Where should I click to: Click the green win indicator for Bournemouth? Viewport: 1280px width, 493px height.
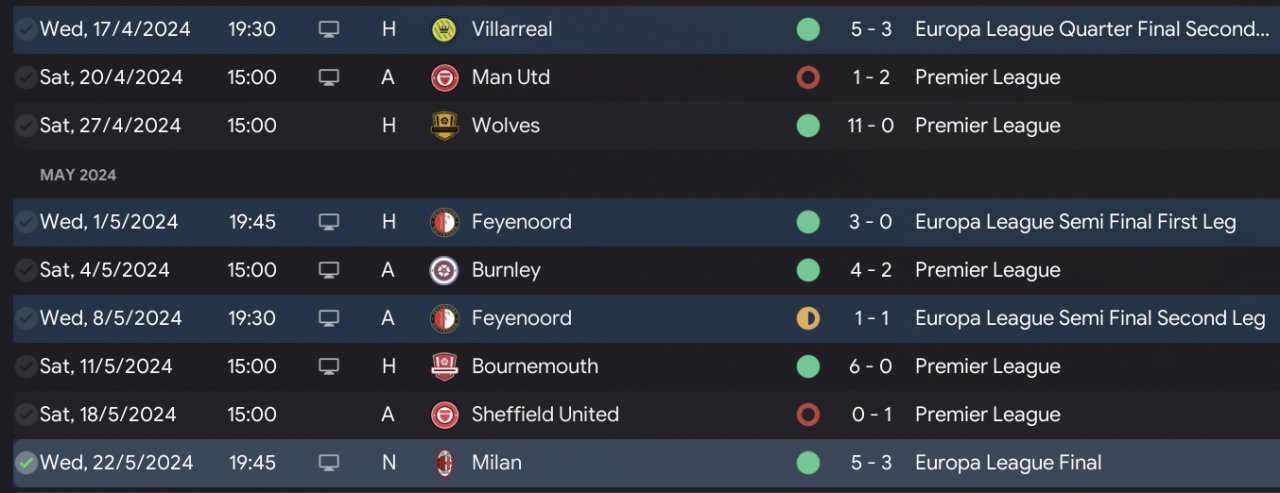tap(808, 367)
